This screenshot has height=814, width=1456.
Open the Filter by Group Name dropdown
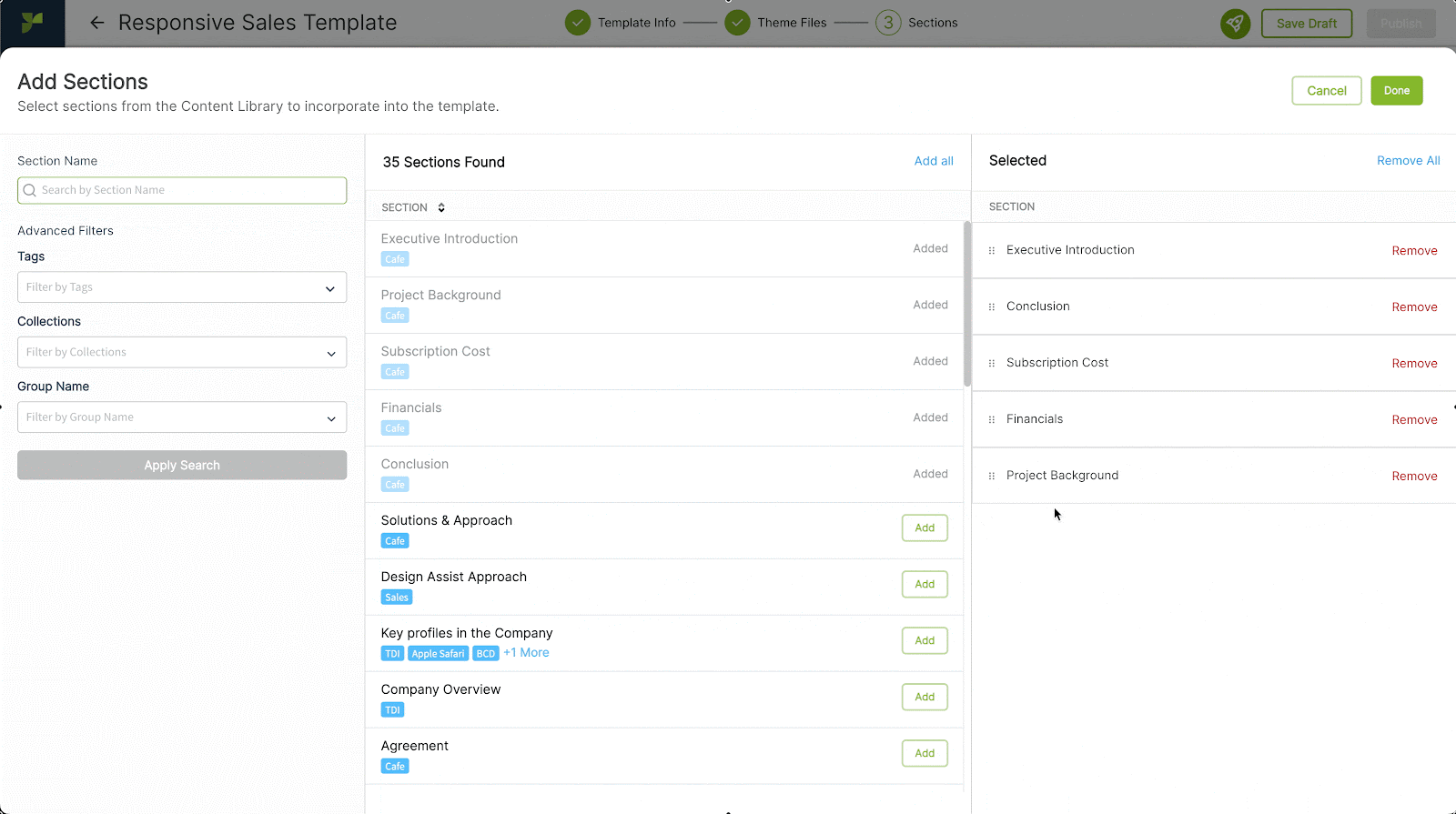click(x=182, y=417)
